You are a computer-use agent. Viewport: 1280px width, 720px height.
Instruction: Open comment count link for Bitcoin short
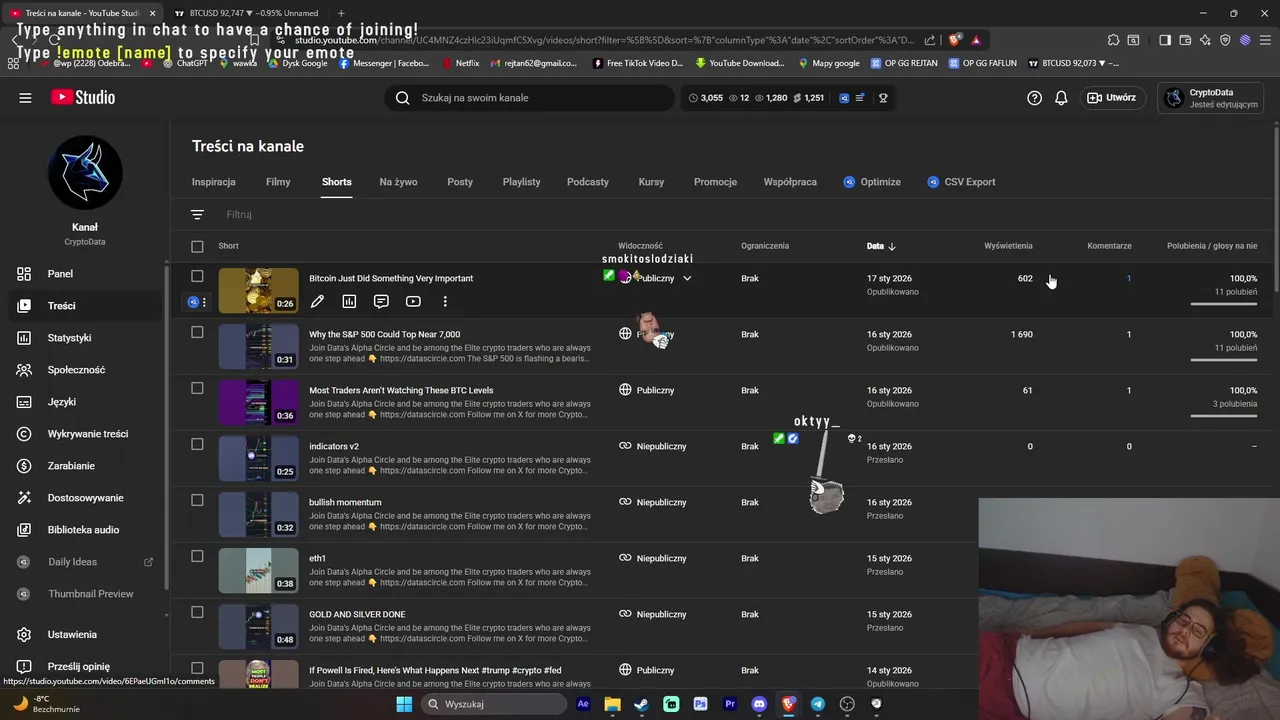point(1129,278)
